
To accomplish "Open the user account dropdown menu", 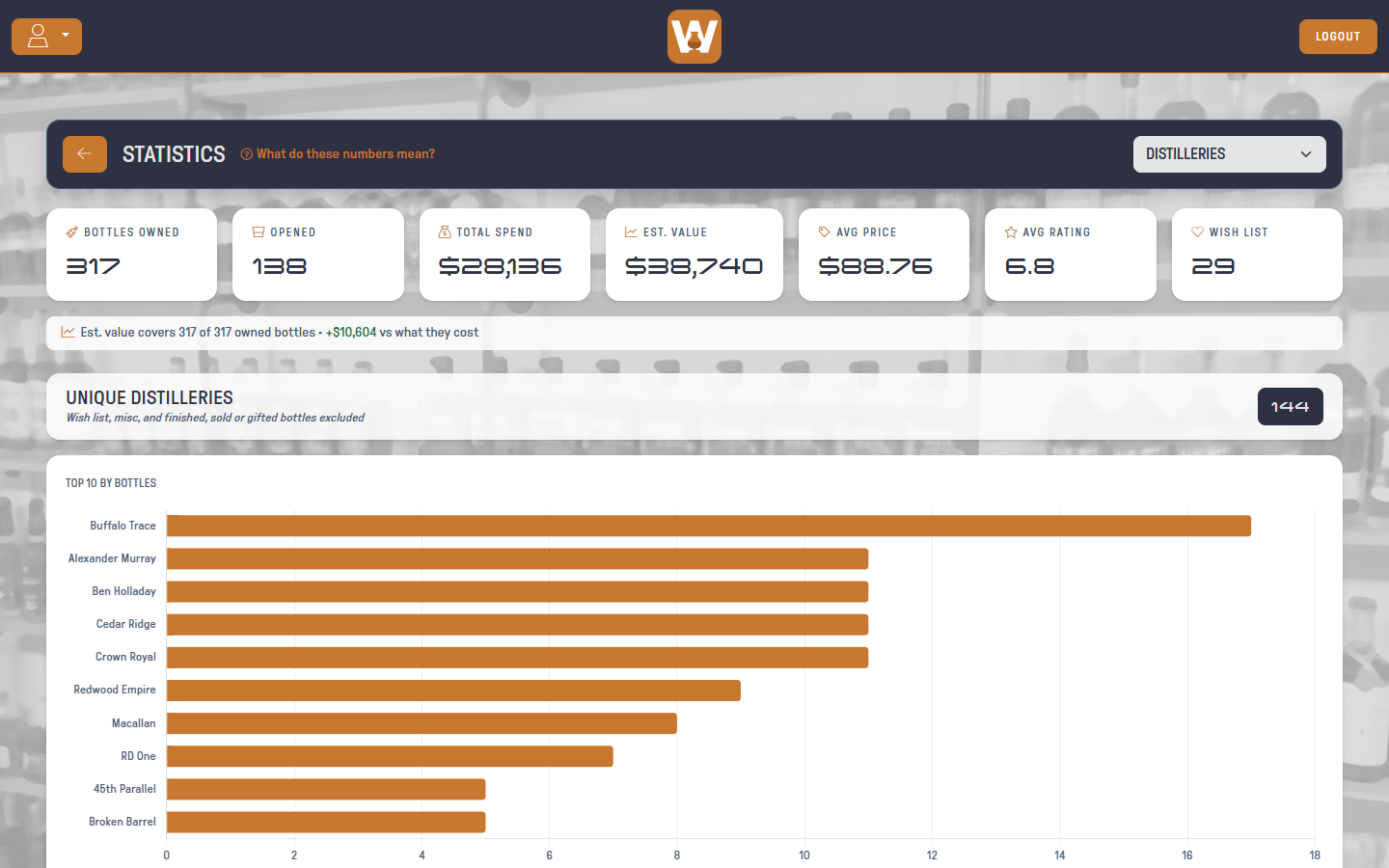I will coord(46,37).
